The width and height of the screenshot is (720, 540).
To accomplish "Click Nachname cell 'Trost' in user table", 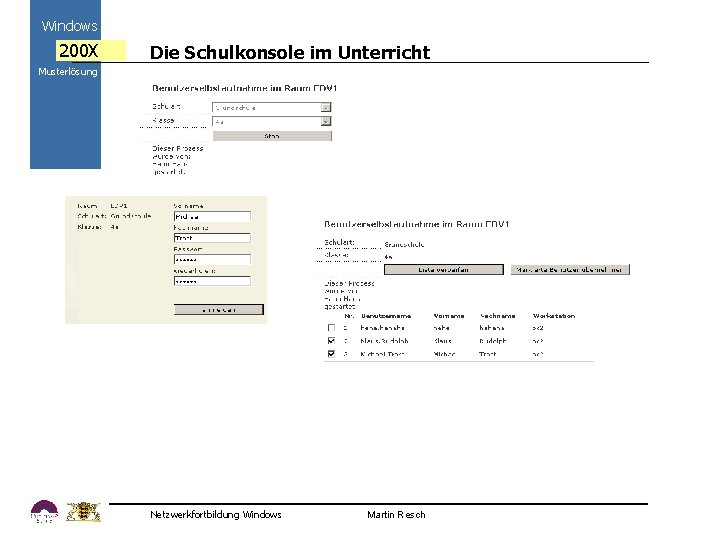I will (488, 354).
